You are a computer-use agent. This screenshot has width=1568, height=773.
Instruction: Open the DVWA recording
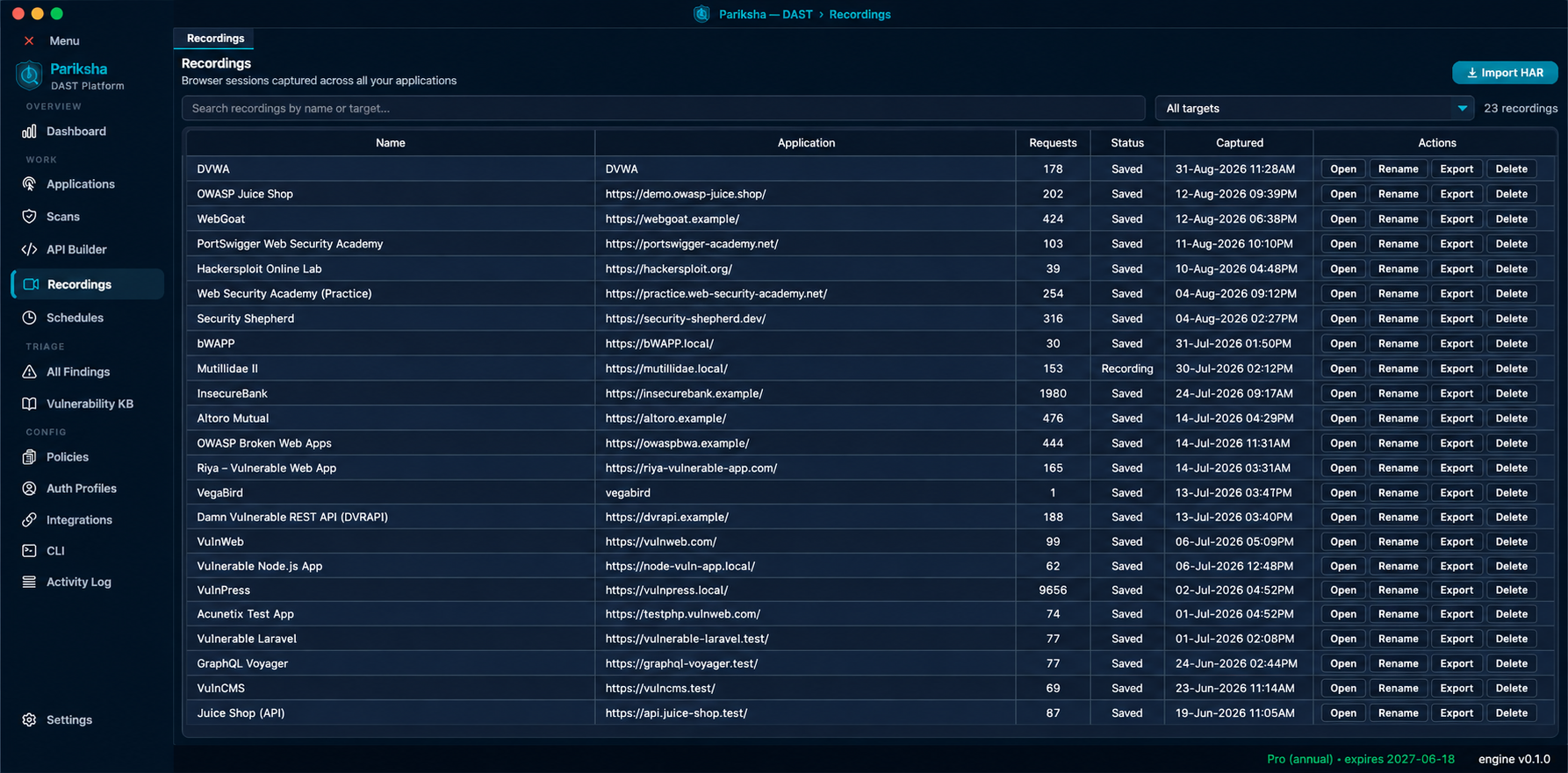coord(1342,169)
